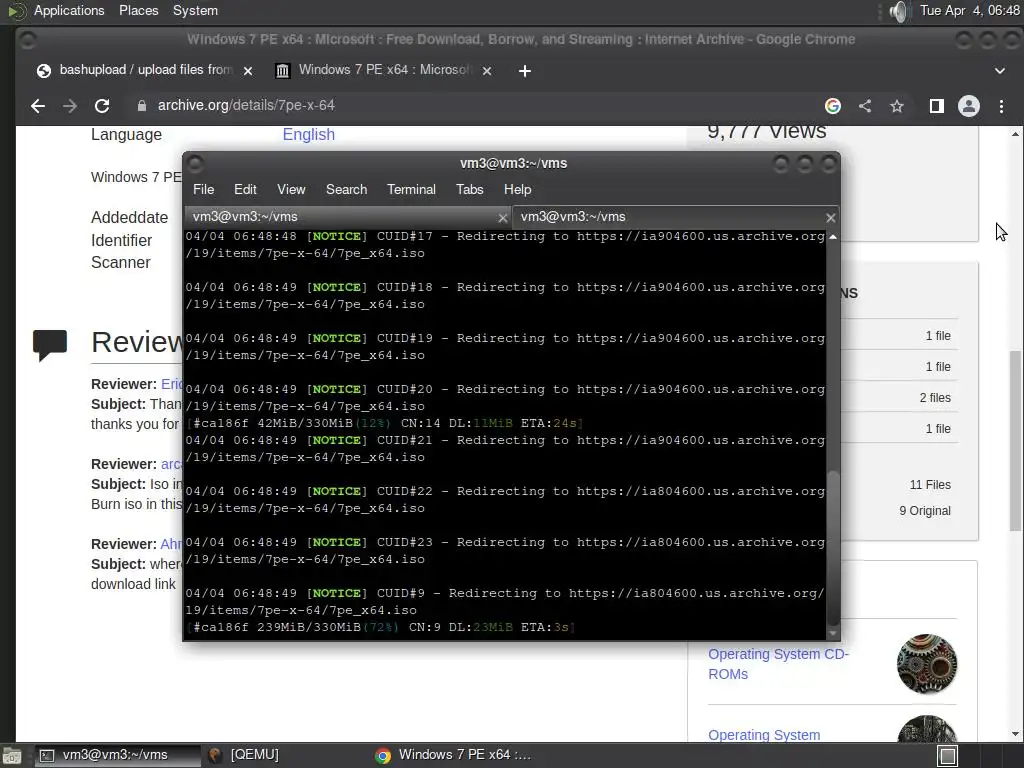This screenshot has width=1024, height=768.
Task: Open Chrome profile avatar
Action: coord(968,106)
